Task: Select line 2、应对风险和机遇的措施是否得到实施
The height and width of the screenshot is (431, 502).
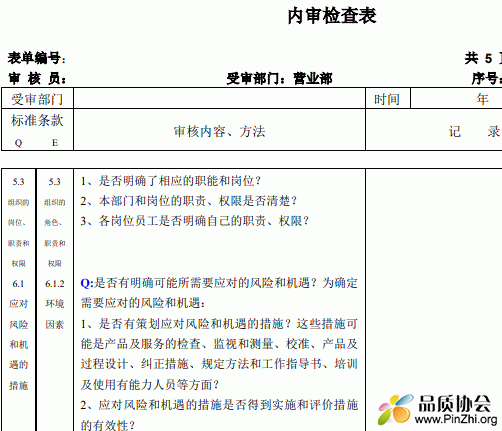Action: click(x=219, y=405)
